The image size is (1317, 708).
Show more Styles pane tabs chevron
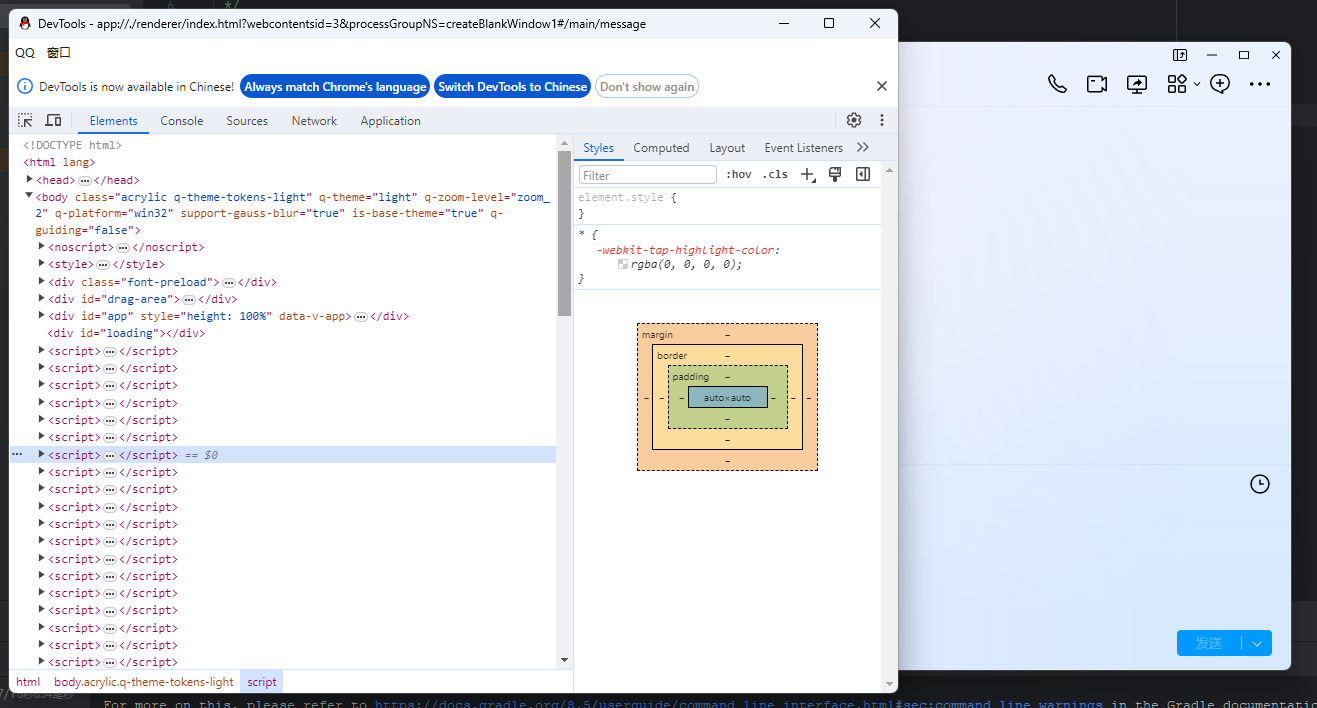point(863,147)
